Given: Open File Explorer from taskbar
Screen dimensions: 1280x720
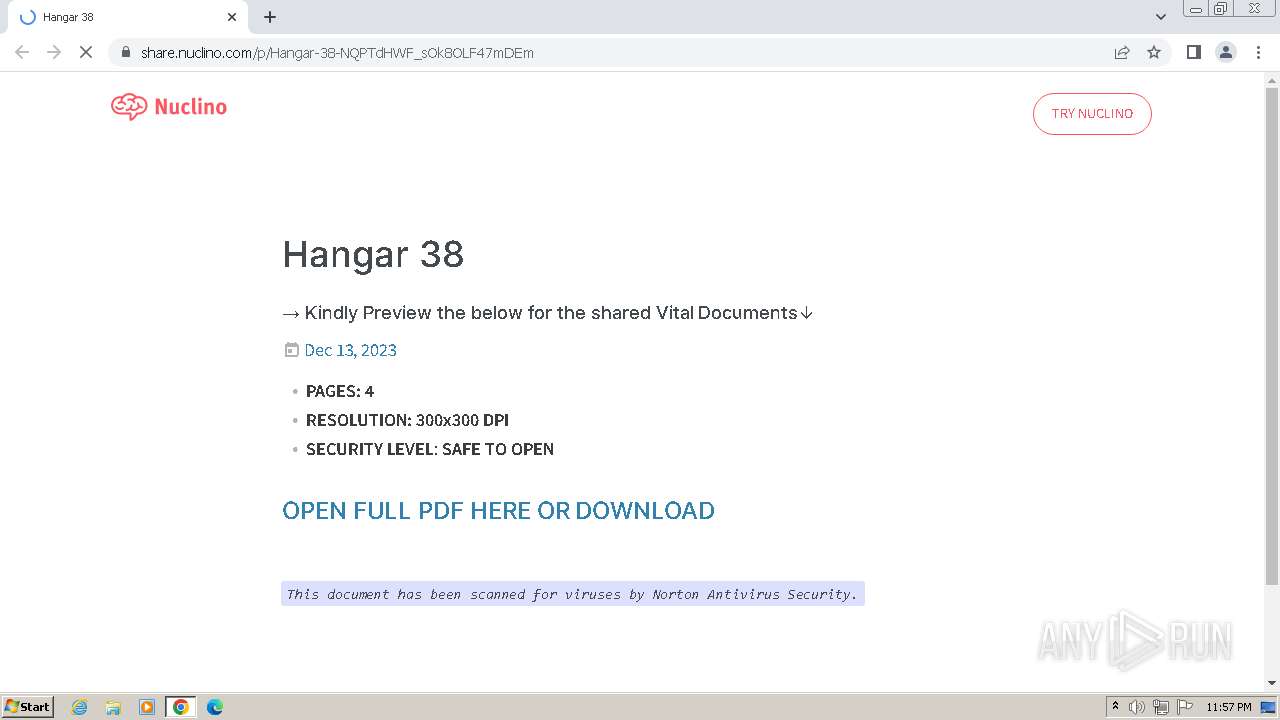Looking at the screenshot, I should point(113,707).
